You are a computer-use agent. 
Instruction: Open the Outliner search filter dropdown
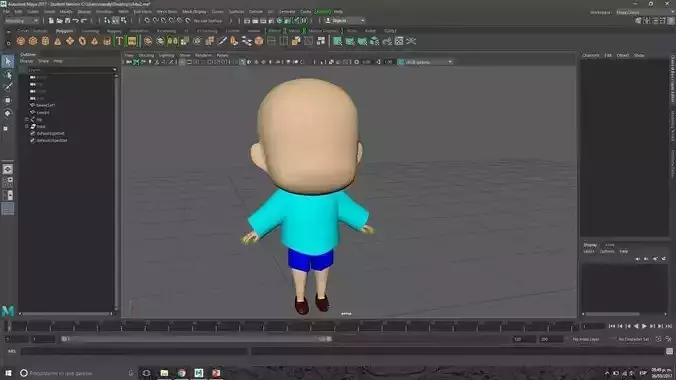pos(114,70)
